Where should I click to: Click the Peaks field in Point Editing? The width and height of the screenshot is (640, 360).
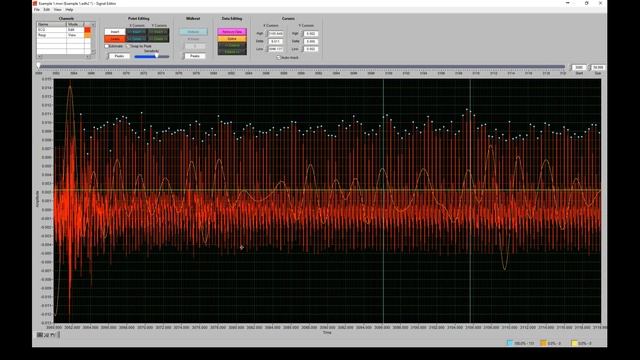coord(119,56)
